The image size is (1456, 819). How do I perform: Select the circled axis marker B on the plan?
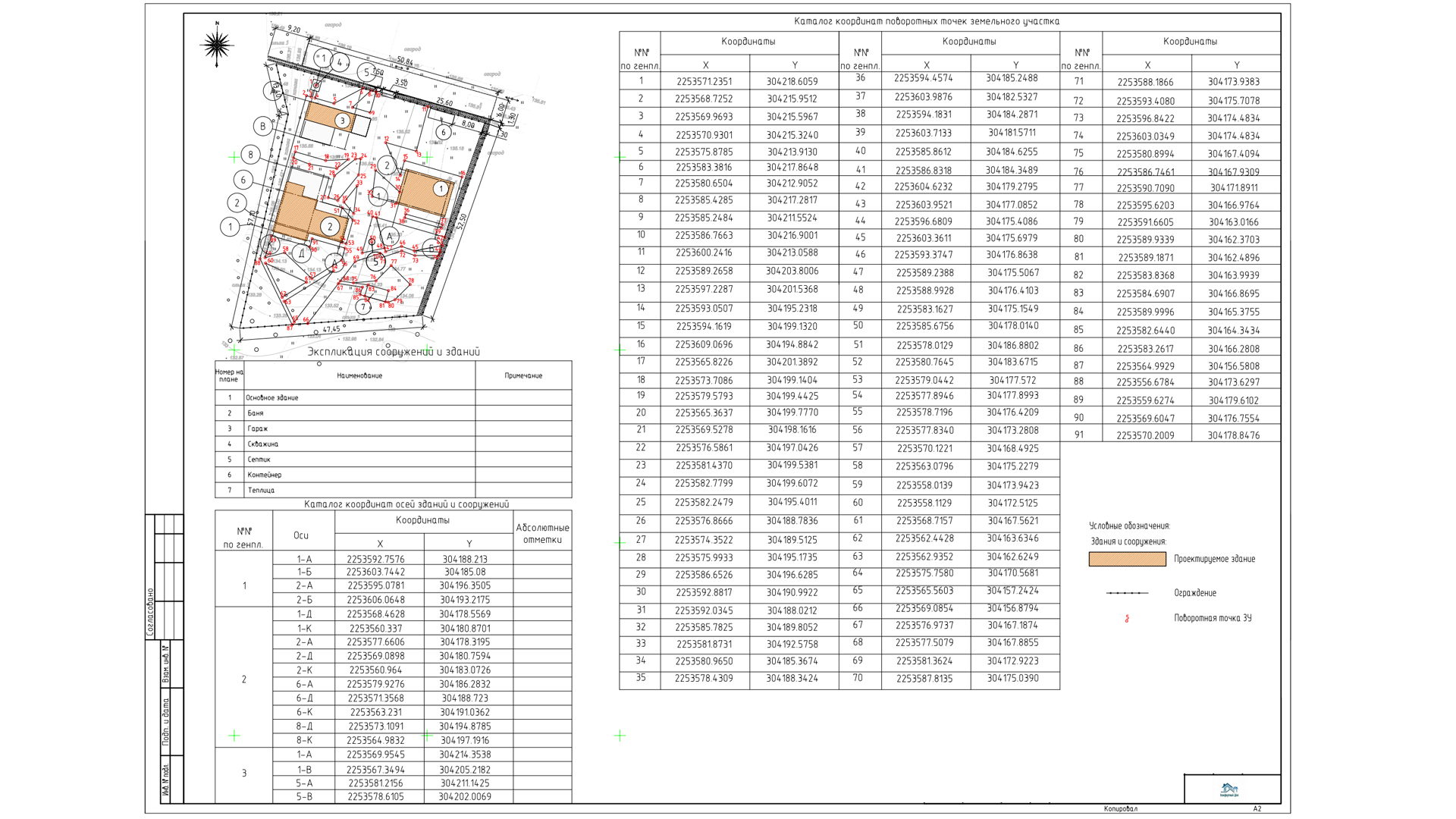(263, 127)
